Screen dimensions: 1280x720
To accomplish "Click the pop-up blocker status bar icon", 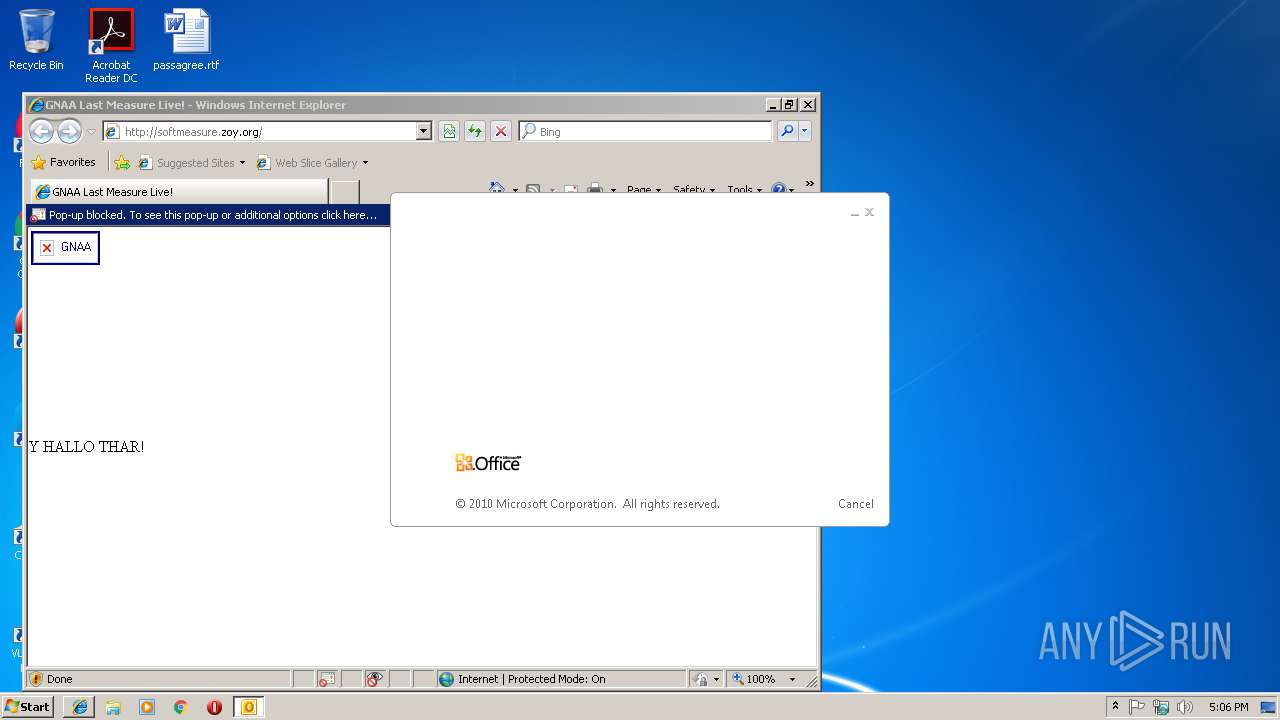I will click(x=327, y=679).
